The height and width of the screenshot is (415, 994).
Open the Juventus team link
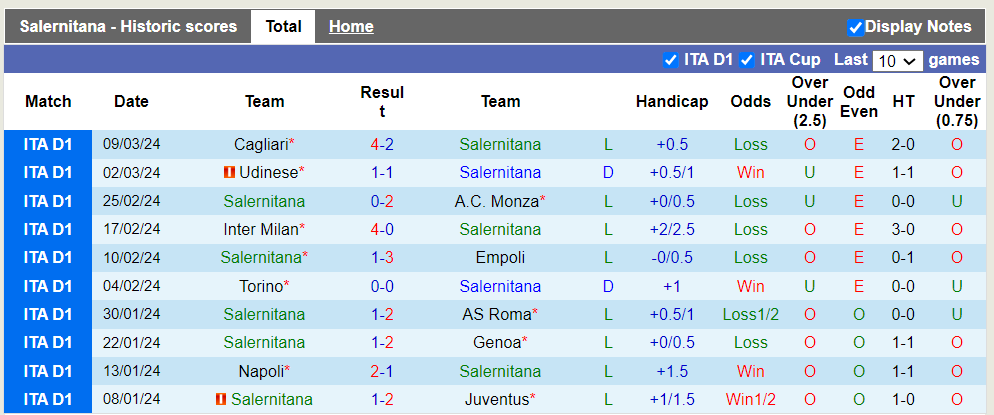click(496, 399)
